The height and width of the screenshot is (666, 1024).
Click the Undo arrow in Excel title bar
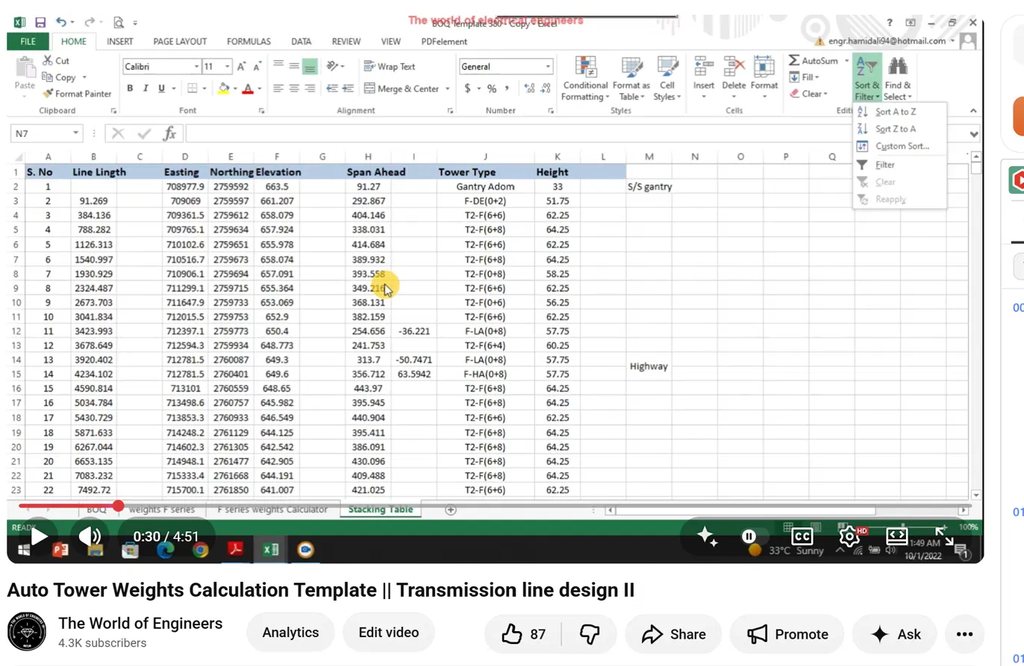[61, 22]
